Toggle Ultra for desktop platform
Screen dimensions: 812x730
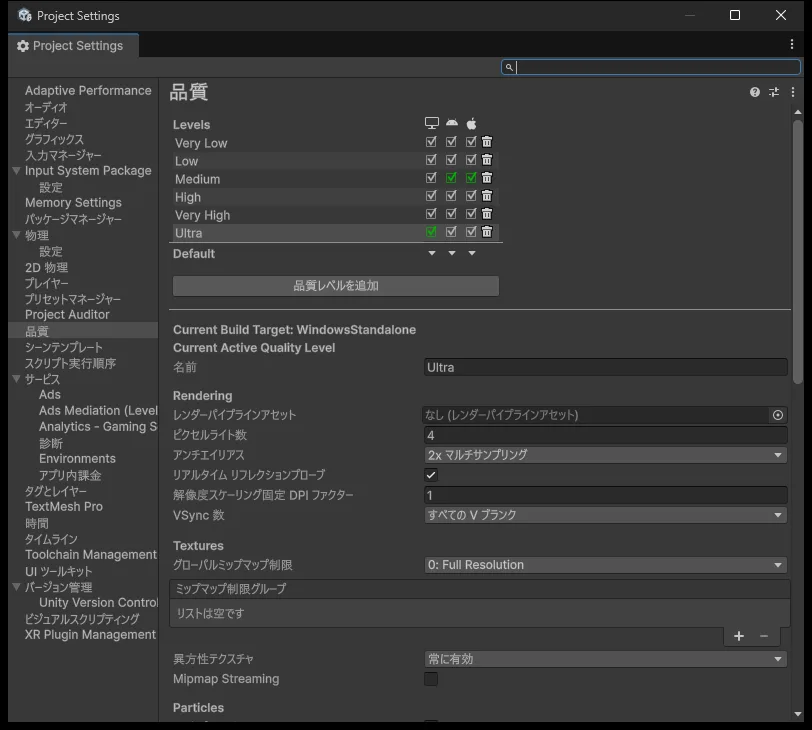pos(431,231)
